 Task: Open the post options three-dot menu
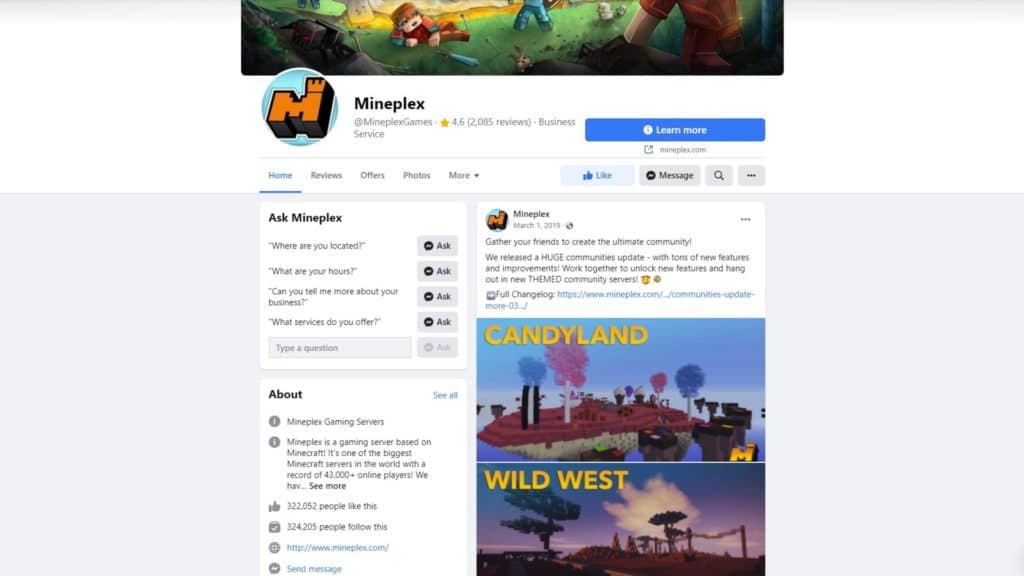coord(745,219)
